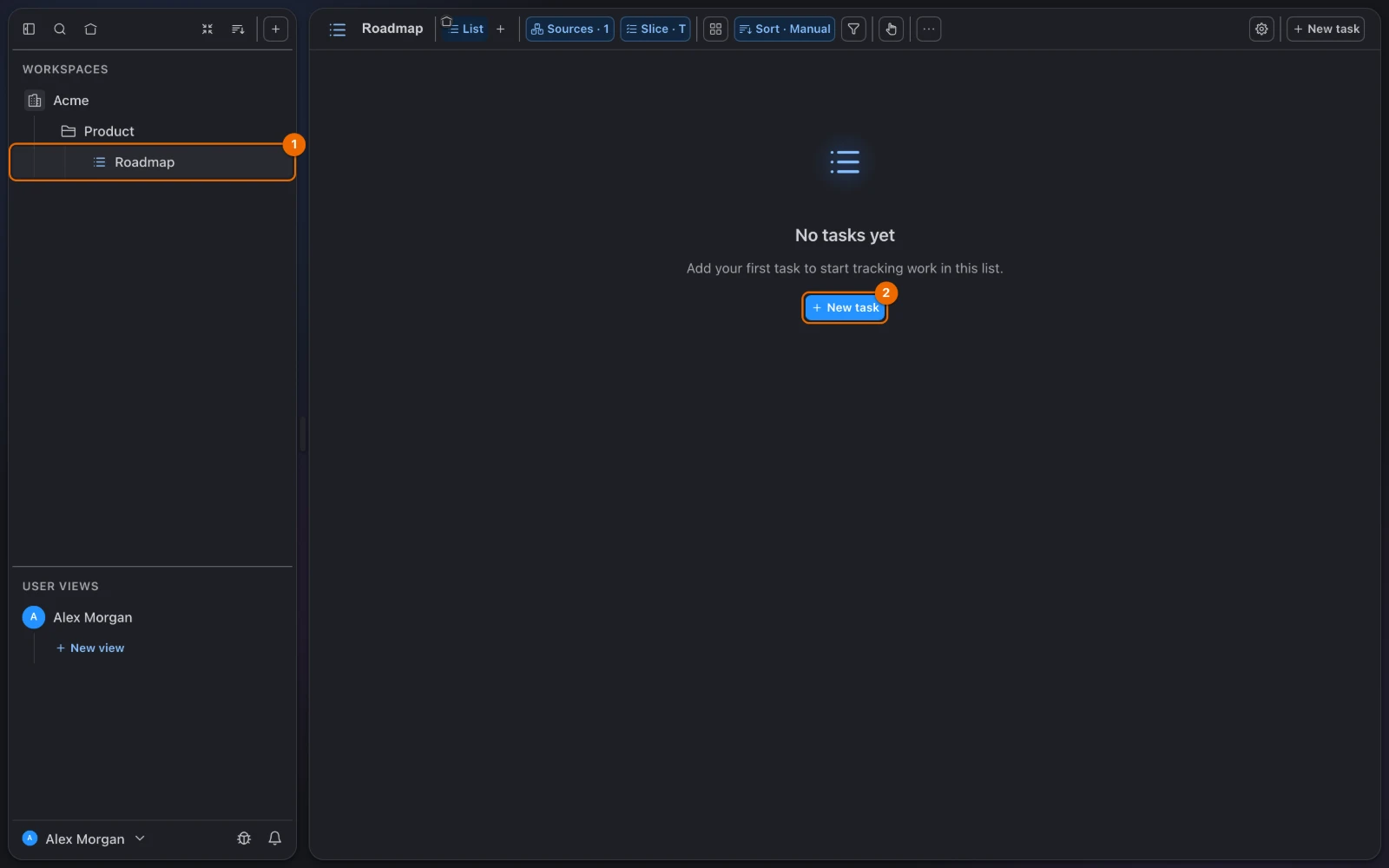The height and width of the screenshot is (868, 1389).
Task: Click the blue New task button
Action: click(845, 307)
